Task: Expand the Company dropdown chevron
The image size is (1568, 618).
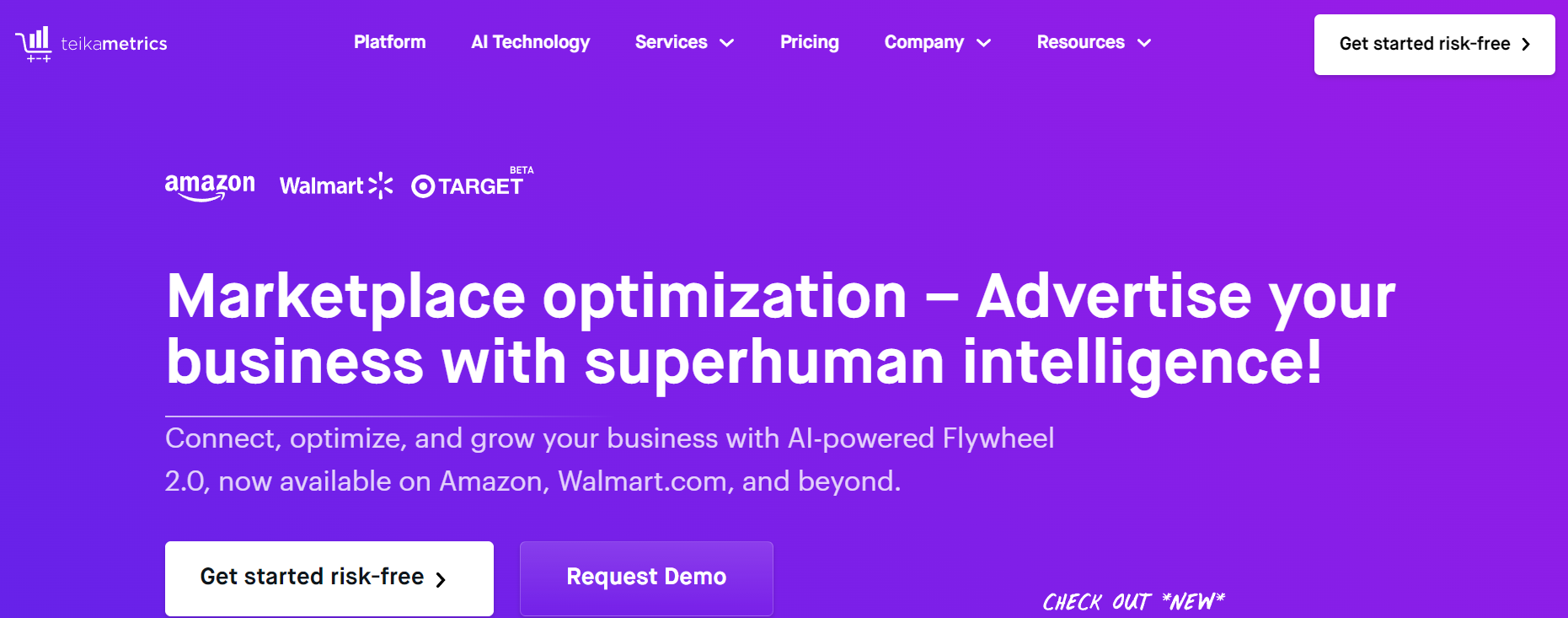Action: point(983,43)
